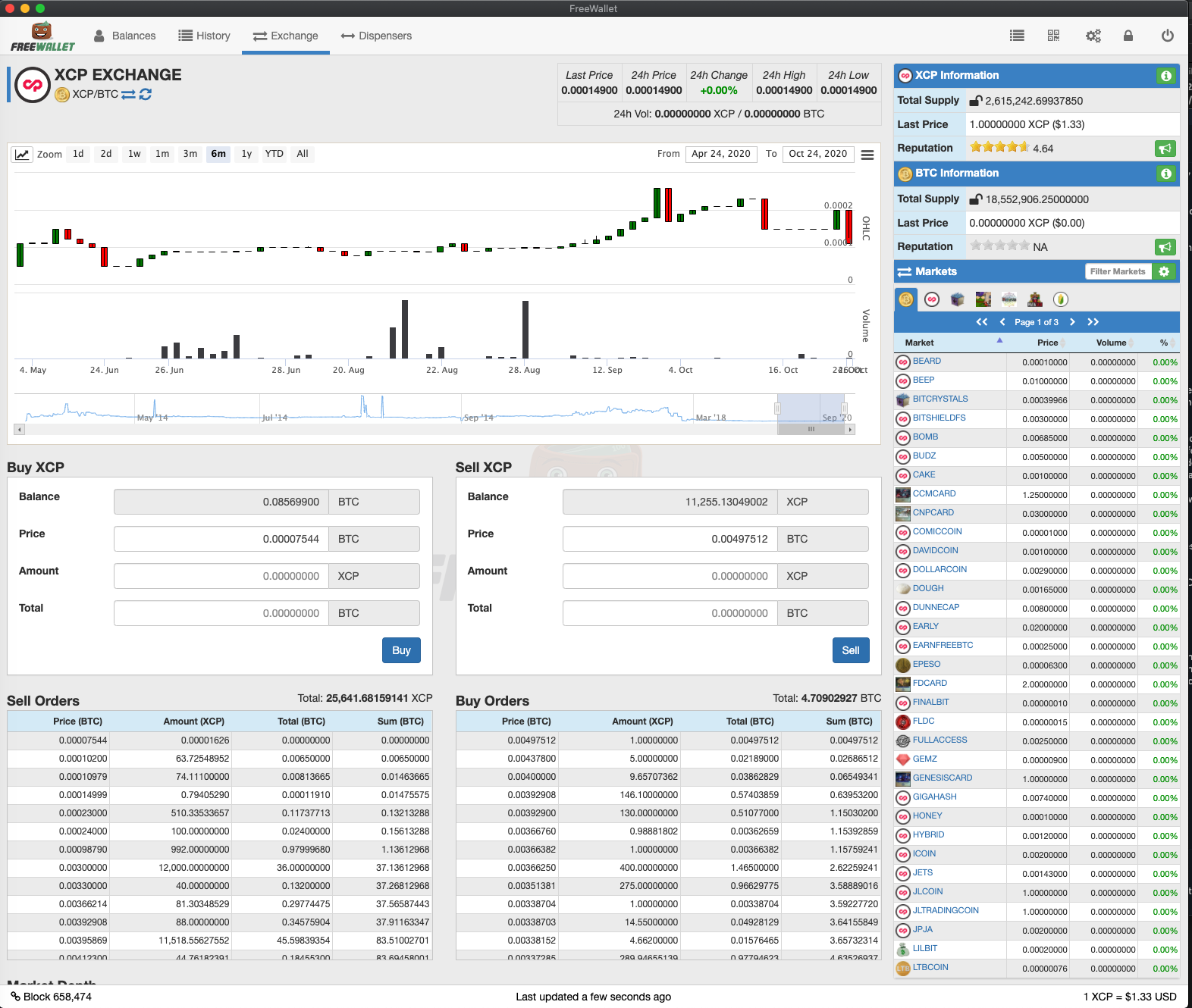Sort markets by the Volume column

[x=1103, y=343]
